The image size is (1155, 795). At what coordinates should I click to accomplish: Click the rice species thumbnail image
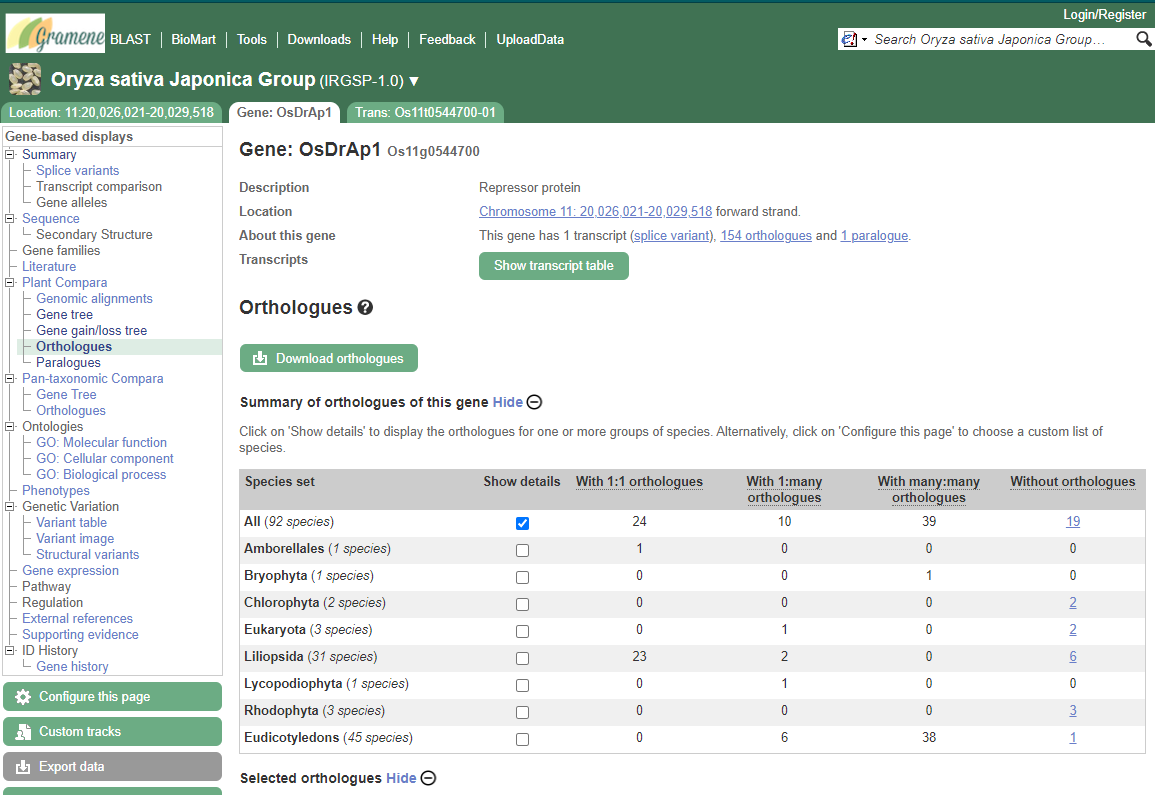click(x=25, y=79)
